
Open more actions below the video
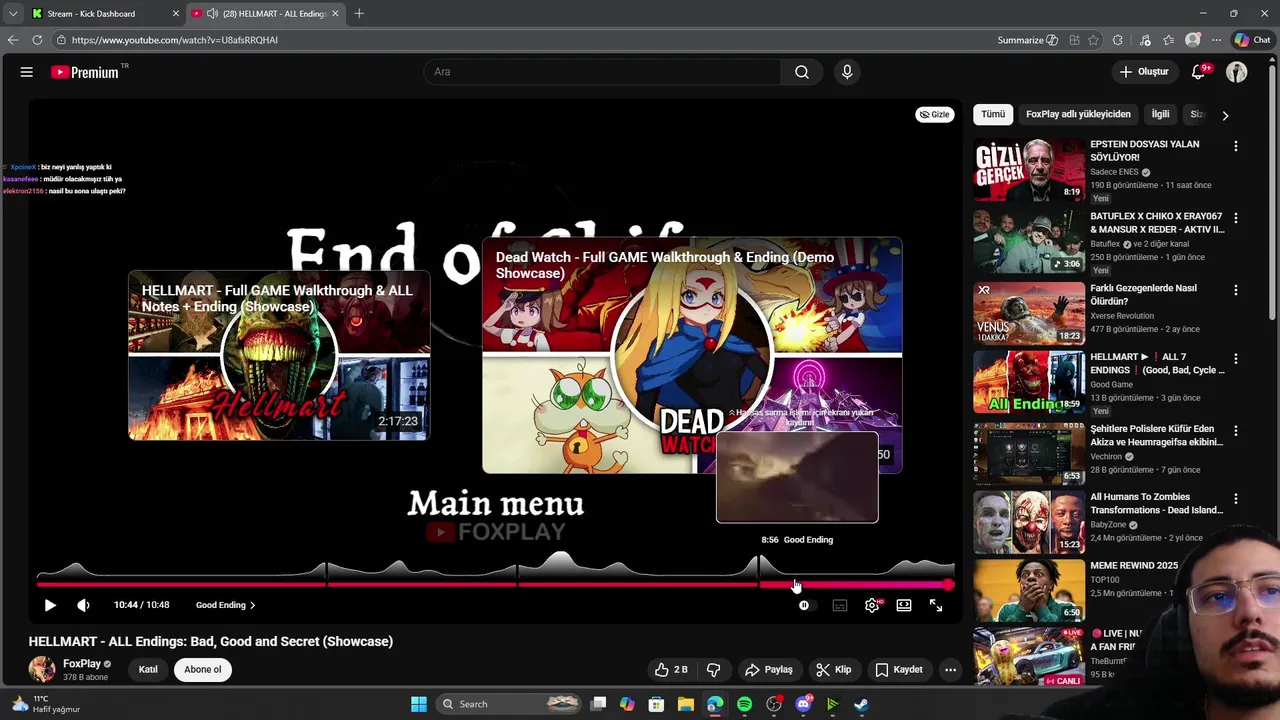(x=951, y=670)
